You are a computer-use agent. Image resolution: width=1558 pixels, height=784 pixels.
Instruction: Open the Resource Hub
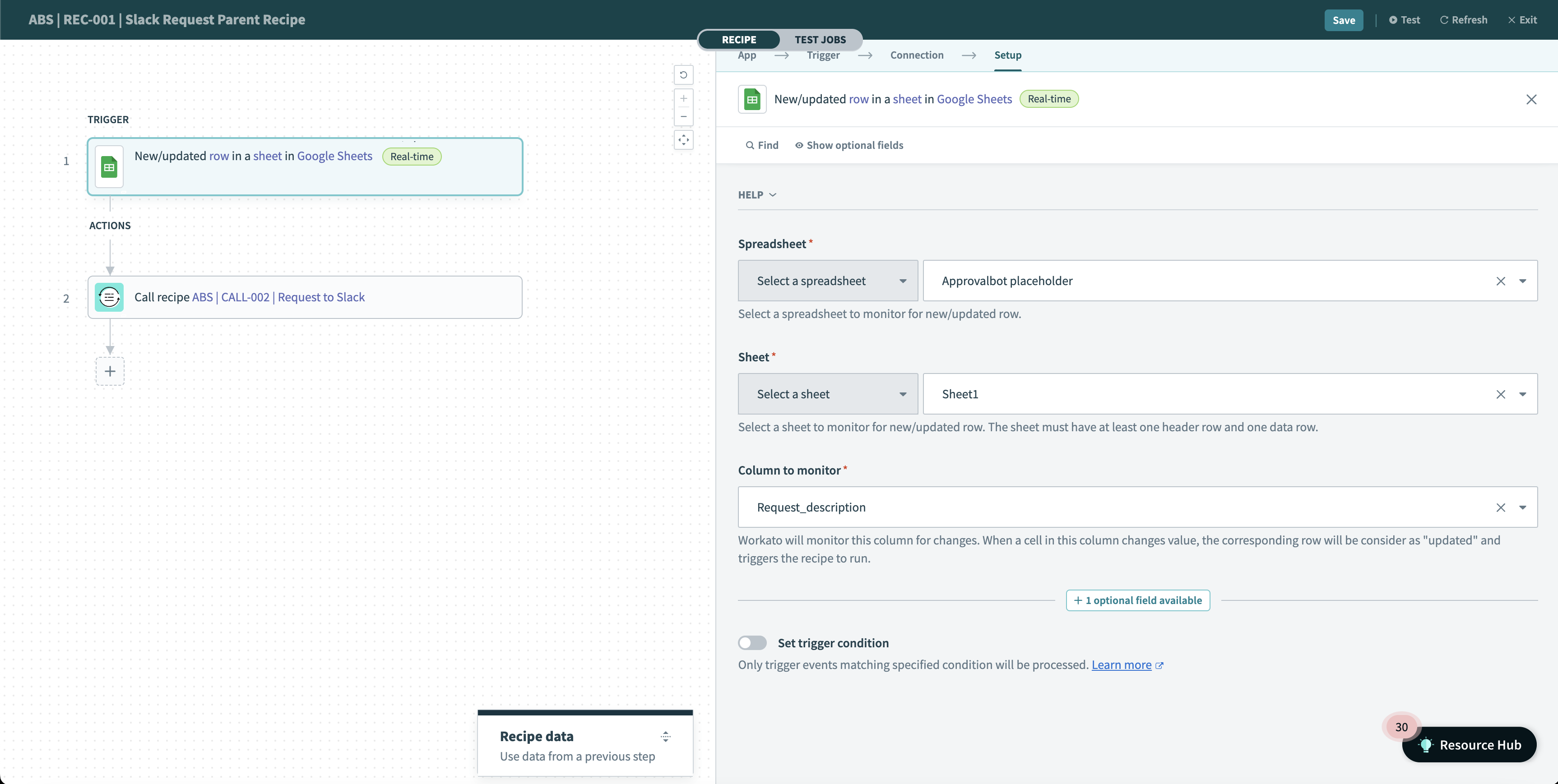[1469, 745]
